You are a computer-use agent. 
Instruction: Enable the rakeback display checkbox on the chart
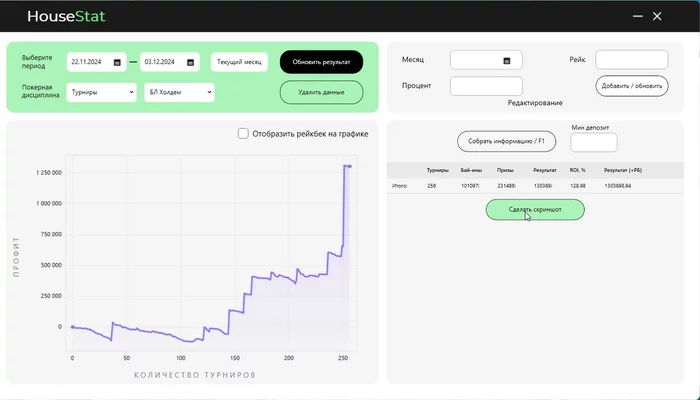pos(243,134)
